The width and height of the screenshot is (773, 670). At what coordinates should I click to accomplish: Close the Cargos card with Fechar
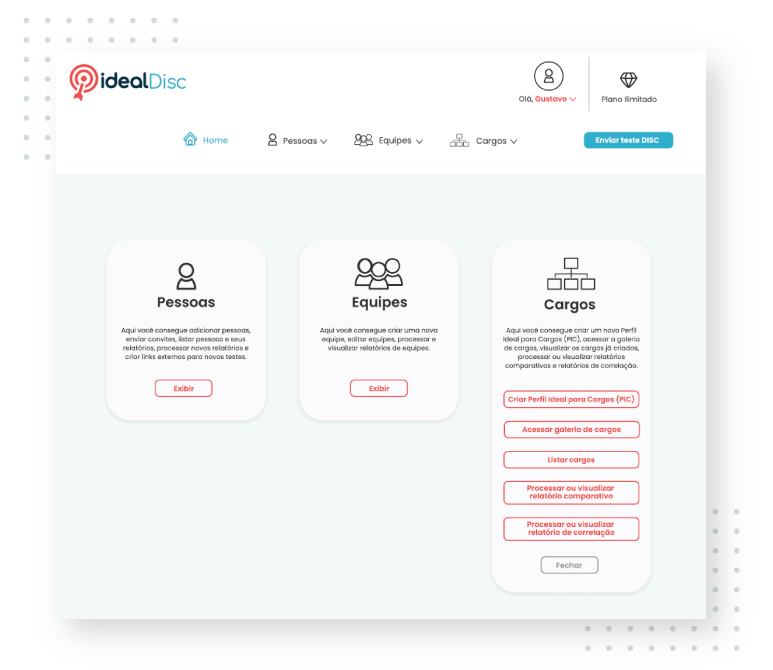pyautogui.click(x=569, y=565)
